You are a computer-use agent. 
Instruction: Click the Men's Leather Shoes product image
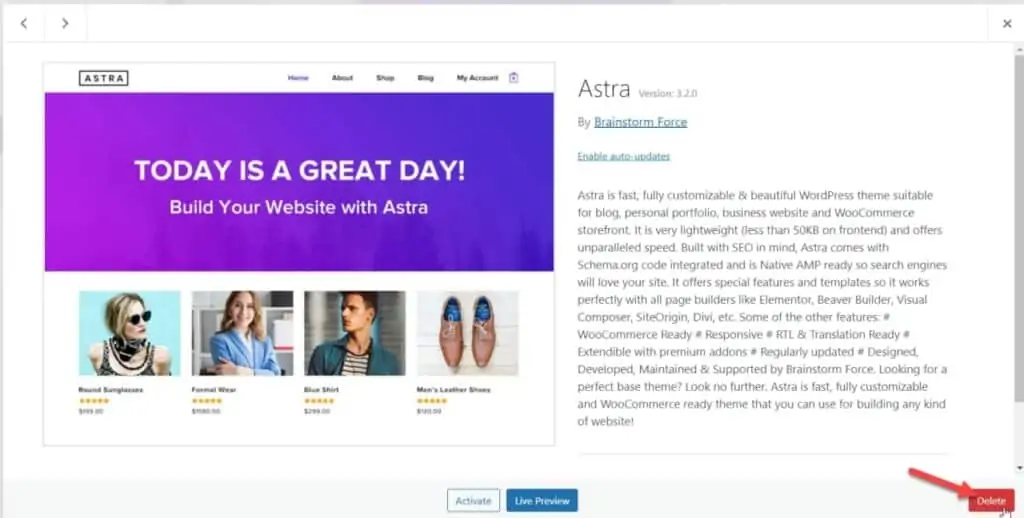pos(468,333)
